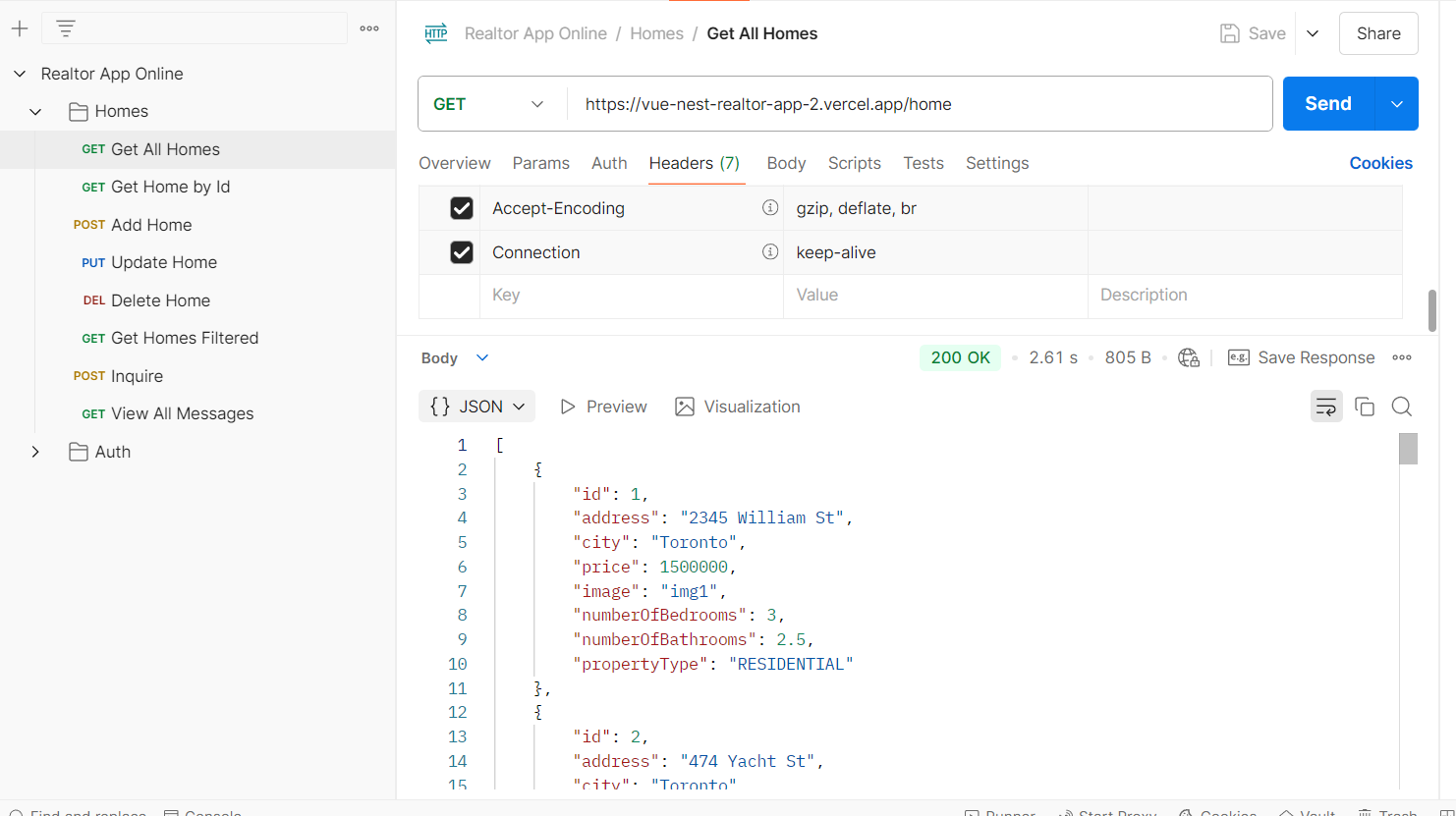Open the JSON format dropdown
1456x816 pixels.
[x=477, y=407]
